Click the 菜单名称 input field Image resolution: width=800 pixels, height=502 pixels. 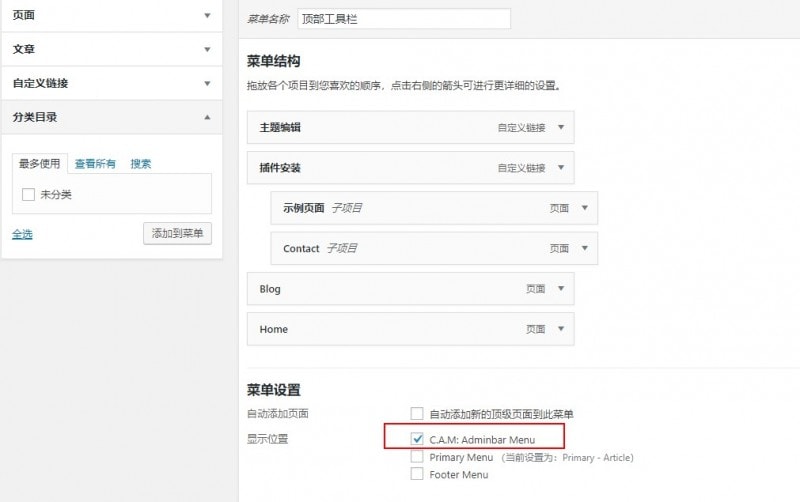[x=403, y=19]
